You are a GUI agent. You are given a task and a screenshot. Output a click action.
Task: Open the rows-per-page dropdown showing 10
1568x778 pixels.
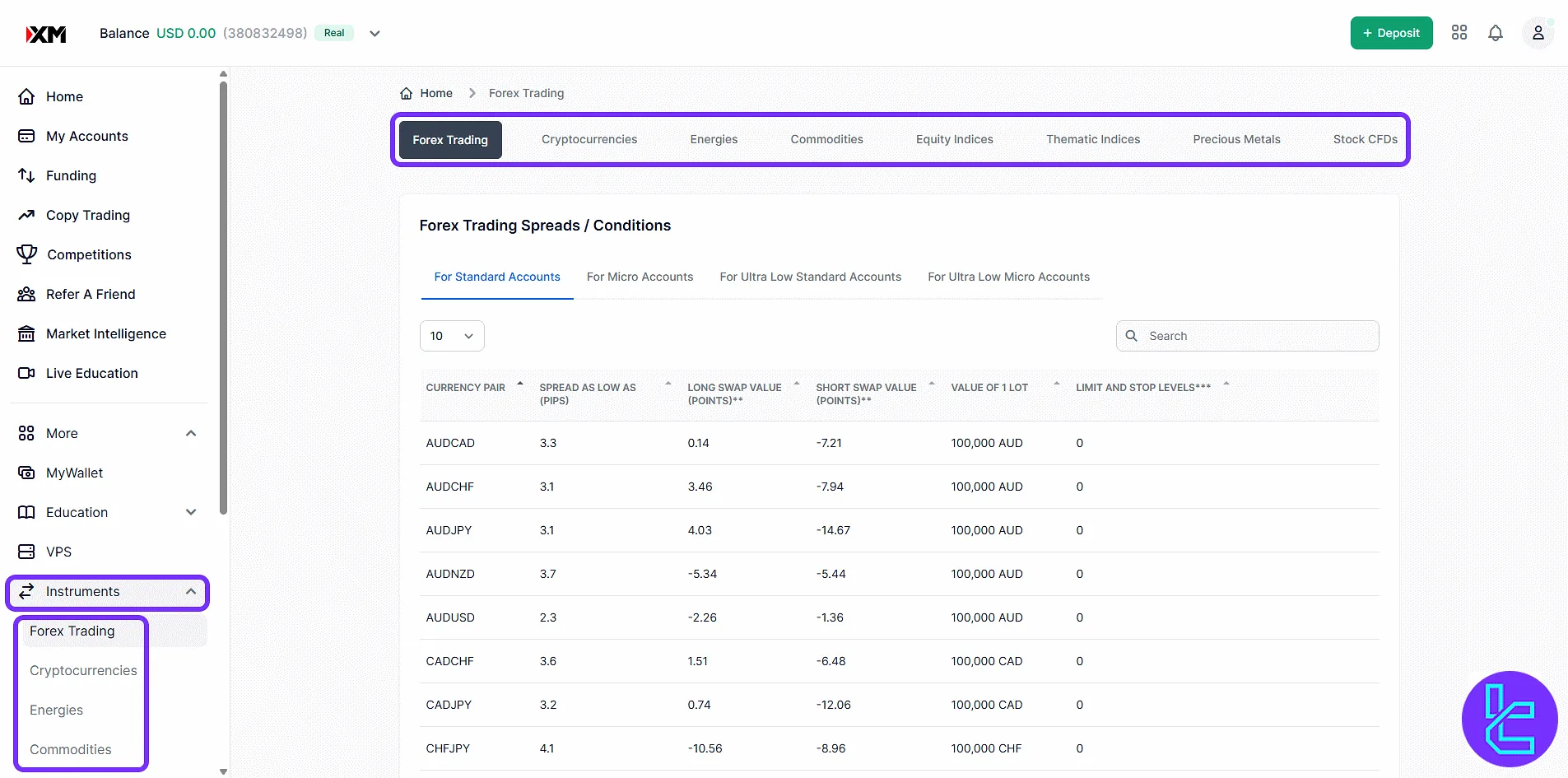[452, 336]
